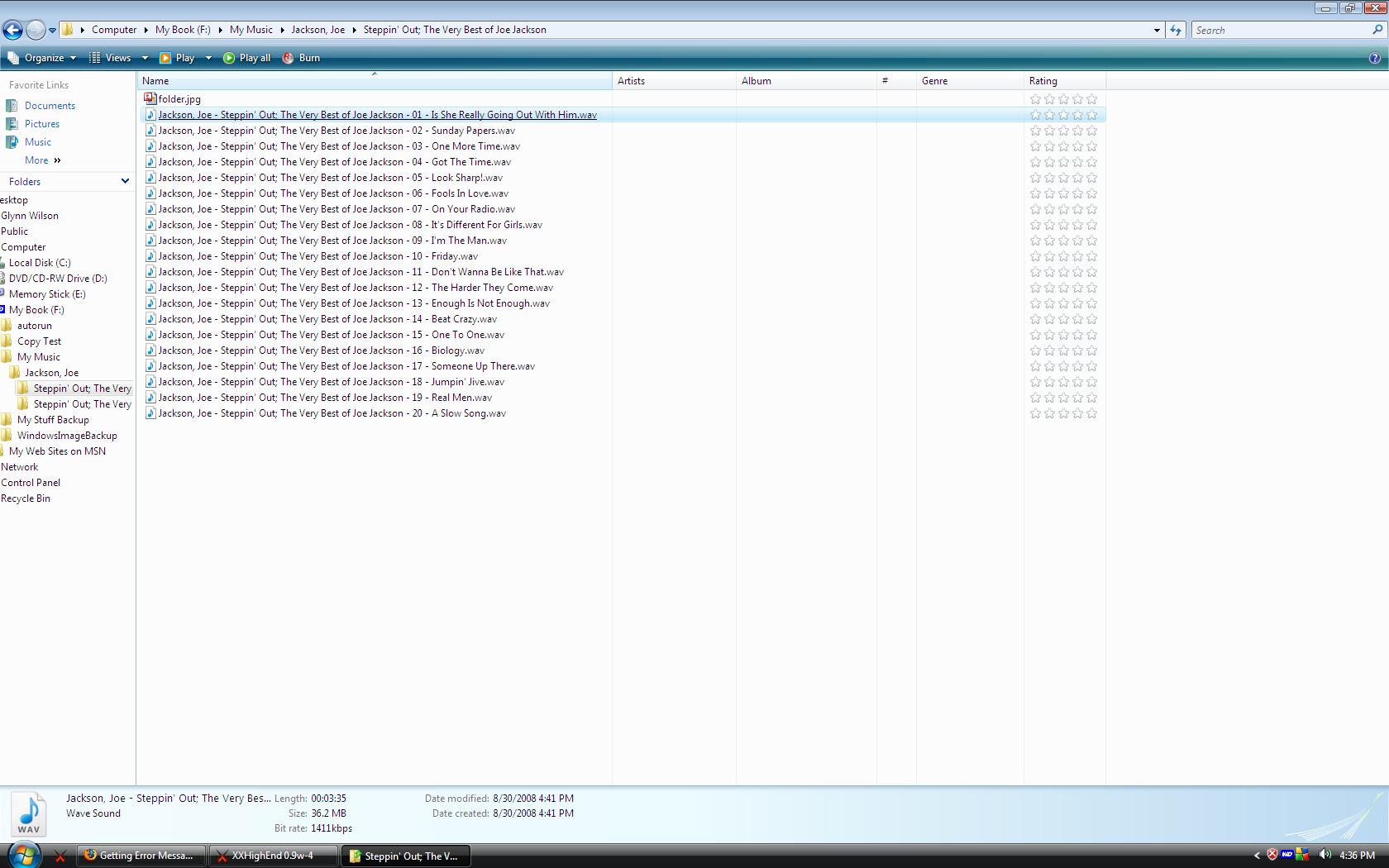Click wav icon of 16 - Biology
This screenshot has width=1389, height=868.
point(150,351)
